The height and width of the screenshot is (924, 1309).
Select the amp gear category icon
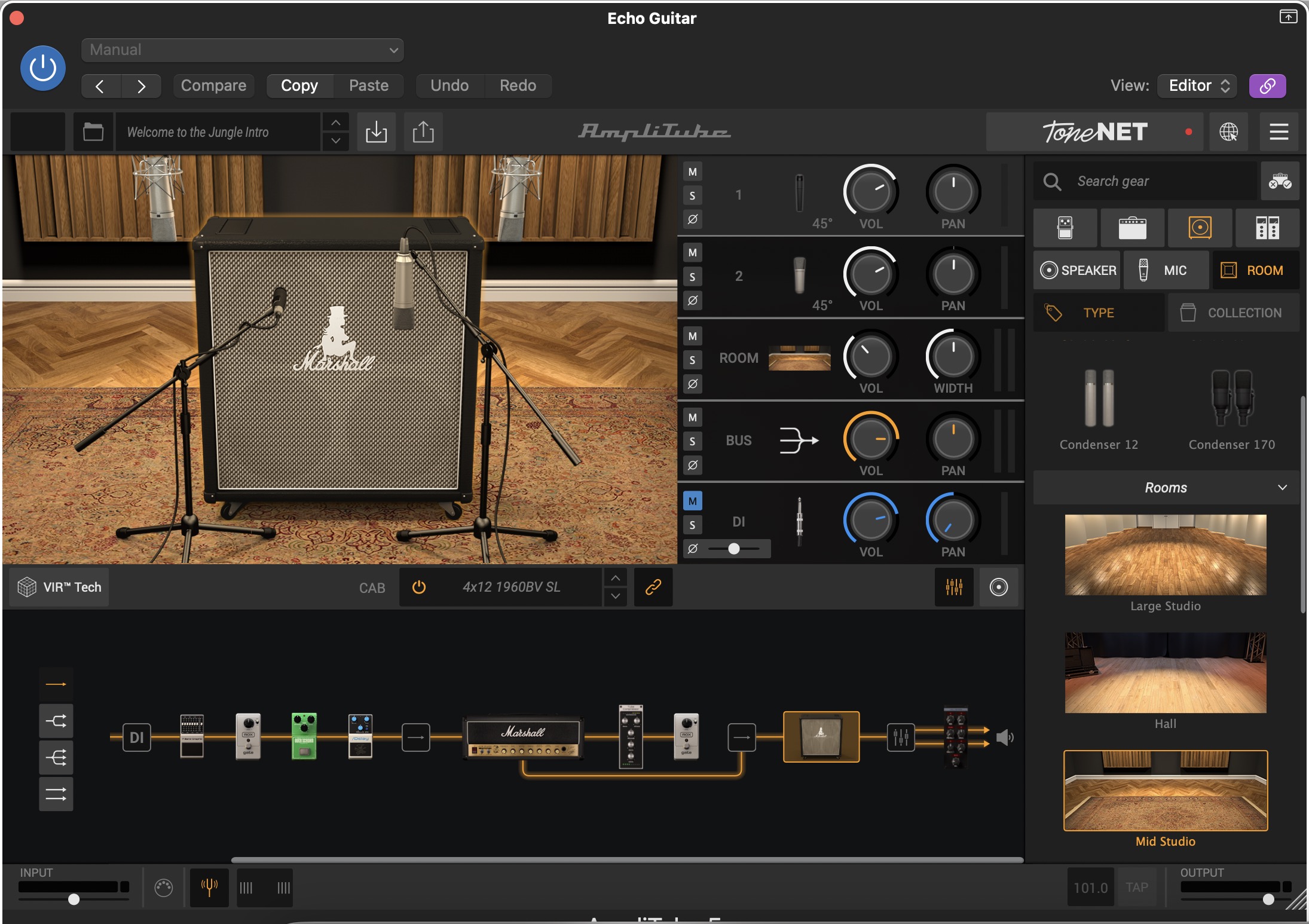[1132, 228]
